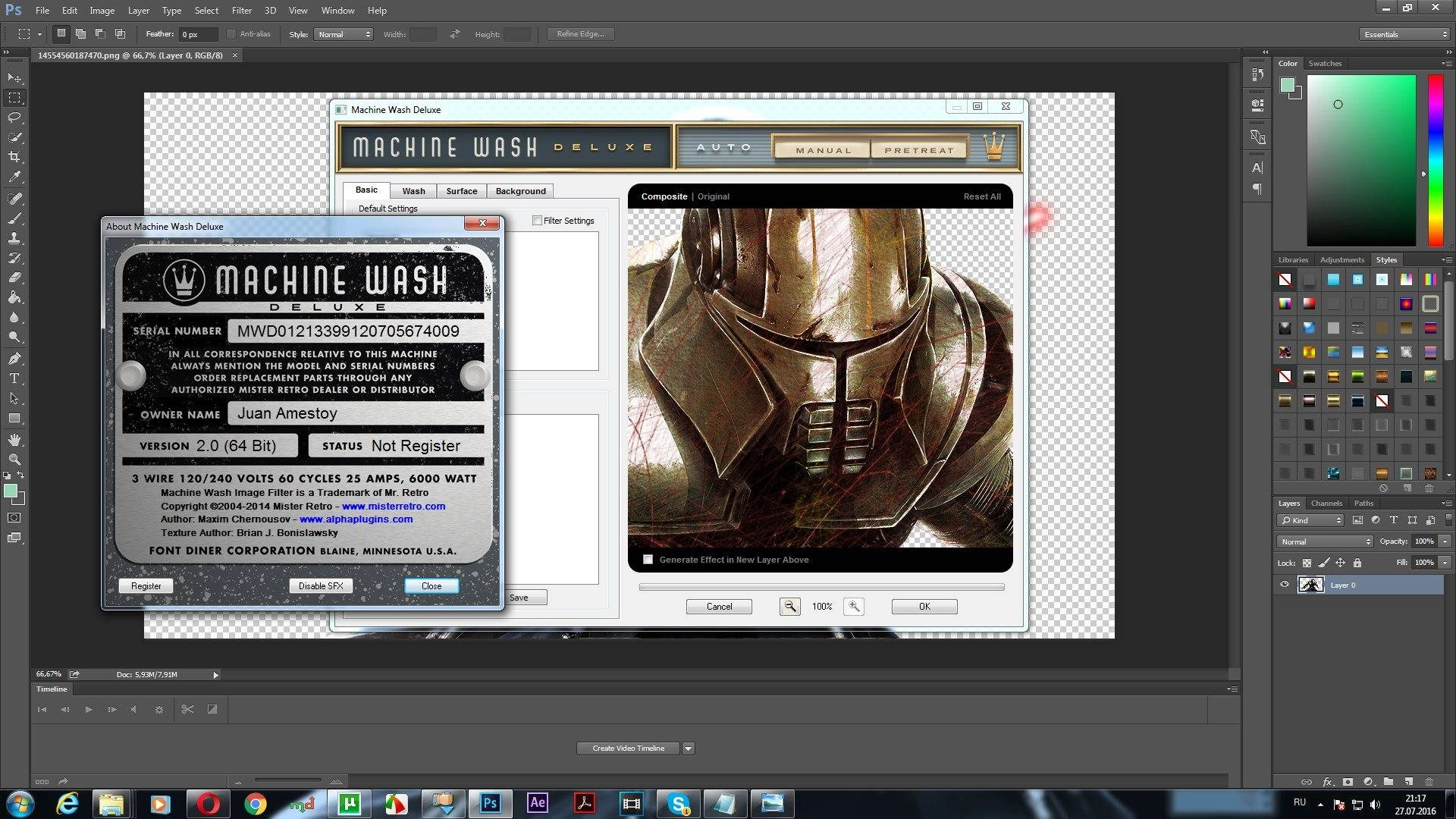The image size is (1456, 819).
Task: Select the Paint Bucket tool
Action: point(14,297)
